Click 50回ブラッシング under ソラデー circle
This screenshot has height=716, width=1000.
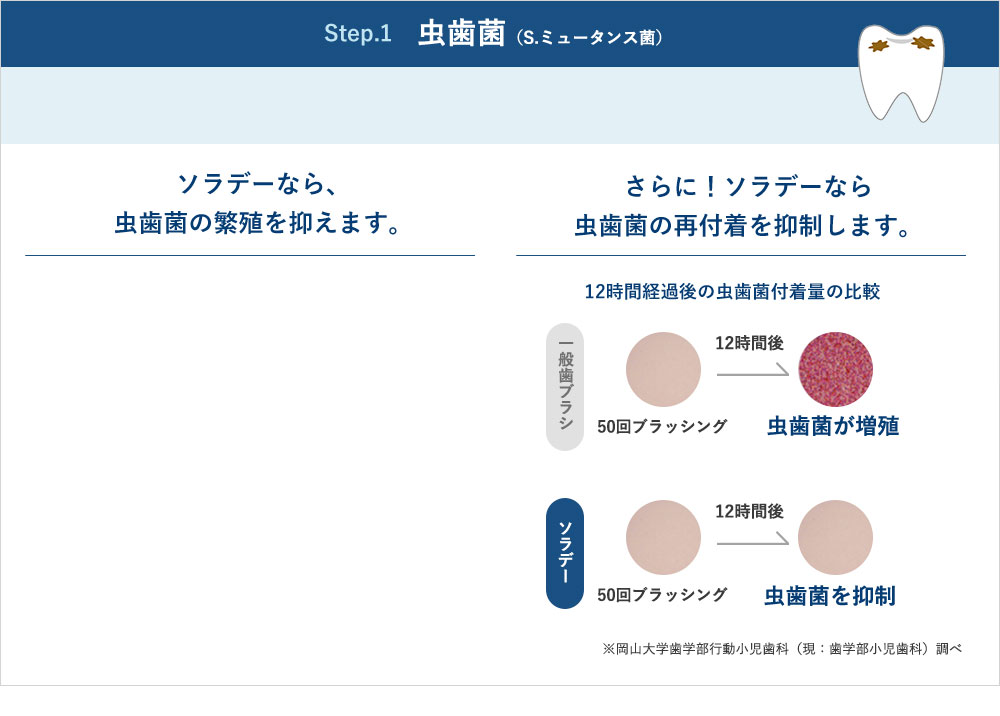pyautogui.click(x=662, y=594)
